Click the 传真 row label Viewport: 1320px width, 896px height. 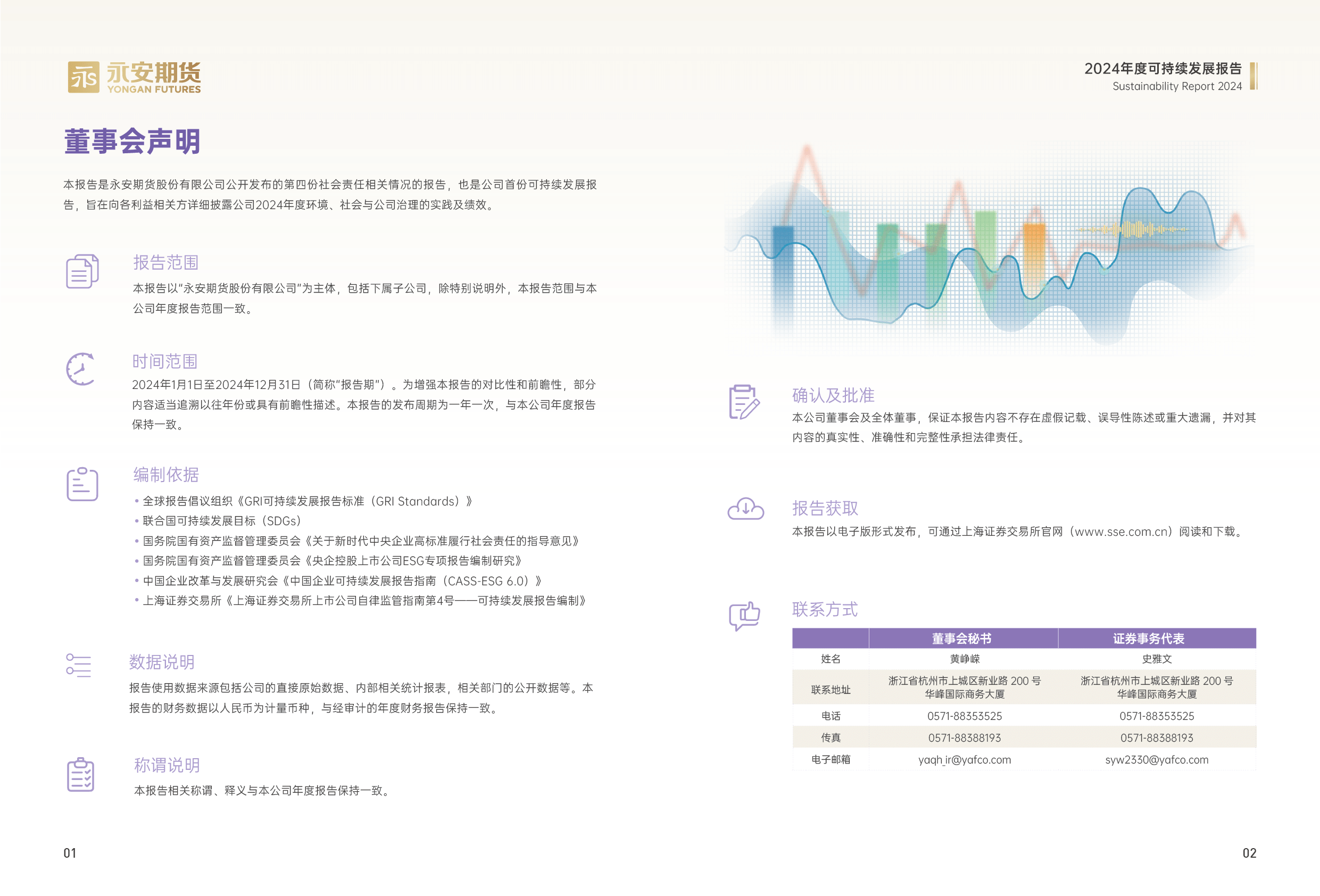pyautogui.click(x=831, y=737)
